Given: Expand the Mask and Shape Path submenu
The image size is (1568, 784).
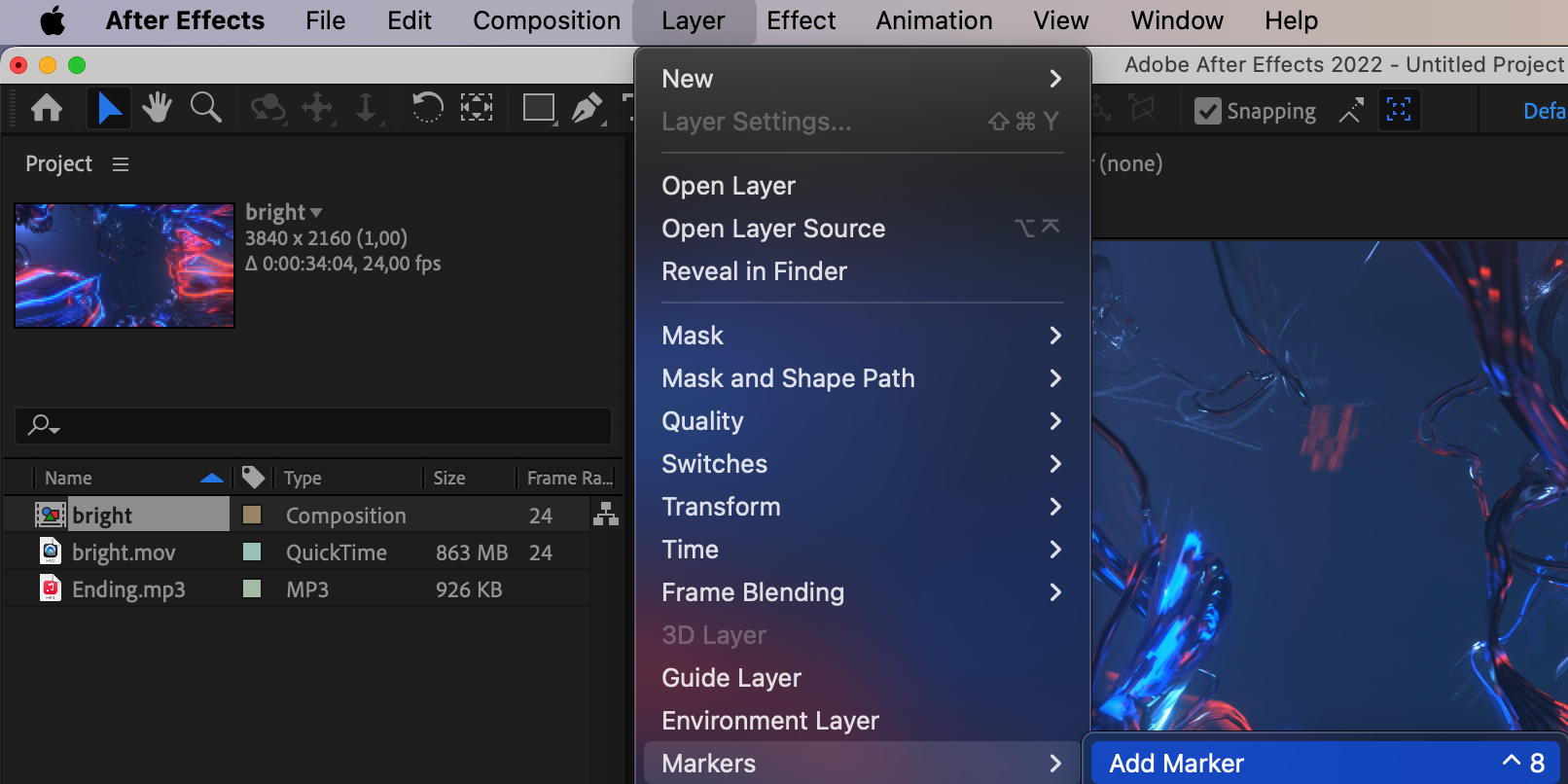Looking at the screenshot, I should click(862, 378).
